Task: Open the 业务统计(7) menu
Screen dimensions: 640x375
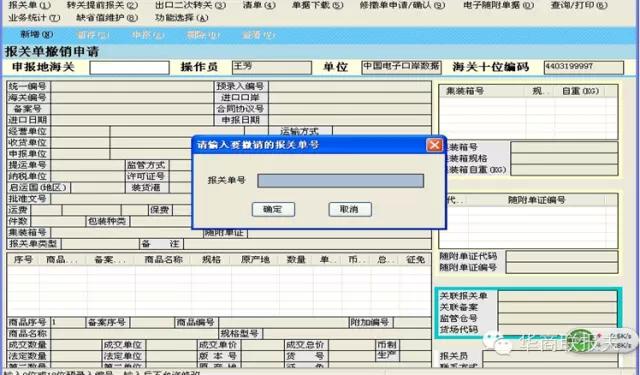Action: [34, 18]
